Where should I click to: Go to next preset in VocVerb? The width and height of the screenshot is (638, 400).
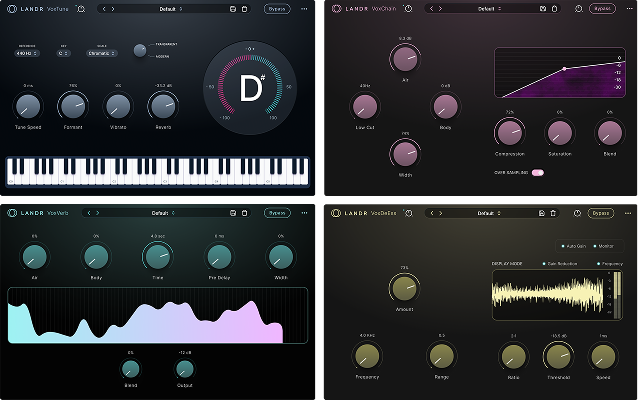click(x=98, y=213)
